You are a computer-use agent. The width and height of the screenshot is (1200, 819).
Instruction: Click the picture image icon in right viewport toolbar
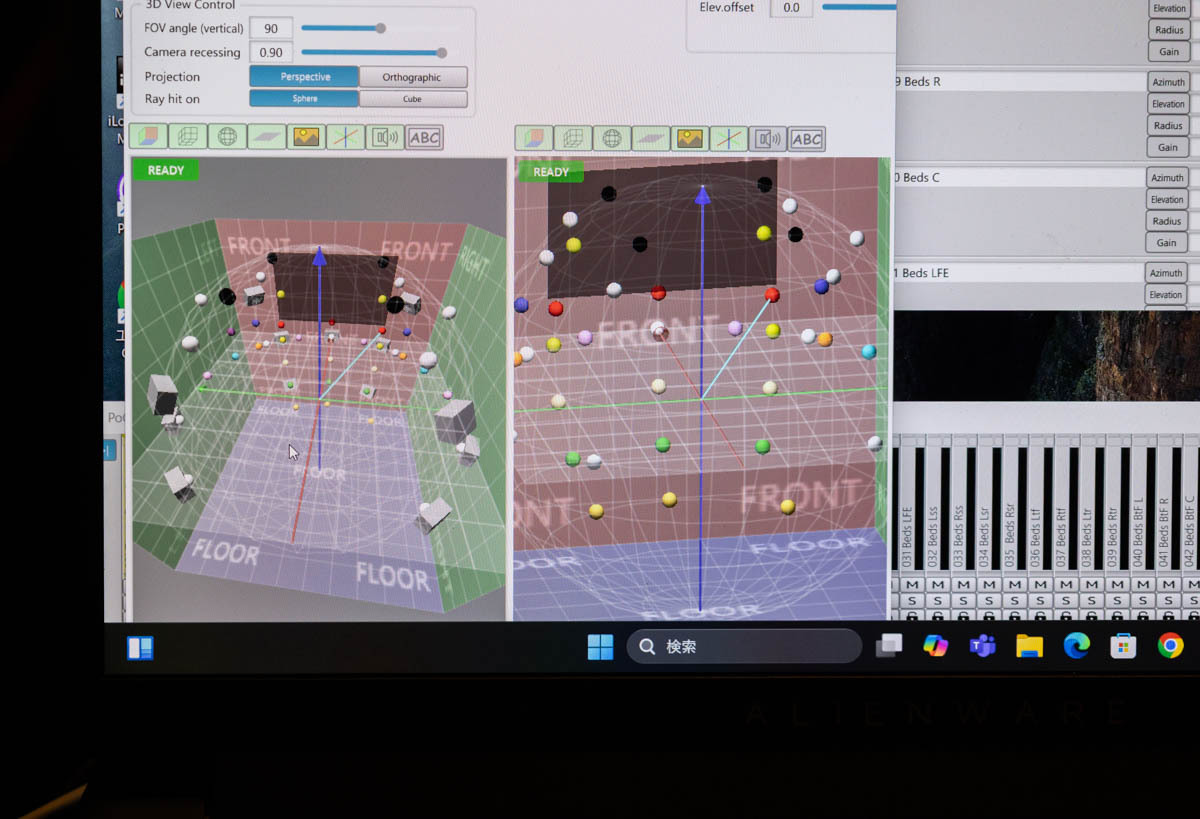pyautogui.click(x=689, y=139)
